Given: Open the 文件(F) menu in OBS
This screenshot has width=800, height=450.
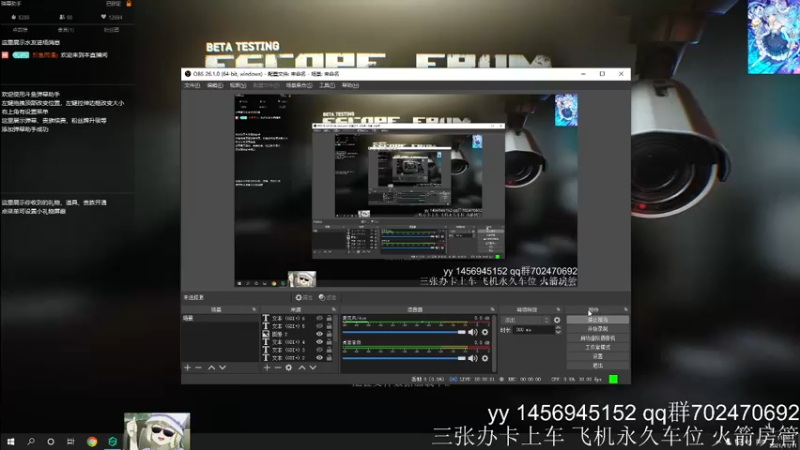Looking at the screenshot, I should (192, 85).
